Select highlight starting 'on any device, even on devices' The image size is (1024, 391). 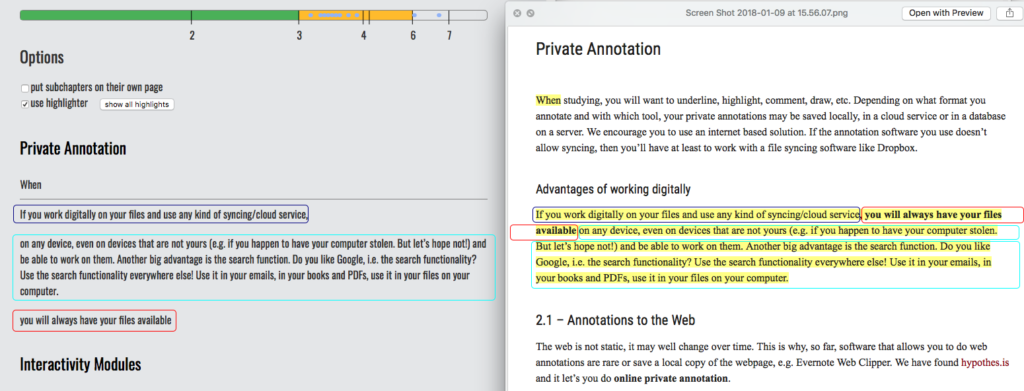(x=254, y=268)
